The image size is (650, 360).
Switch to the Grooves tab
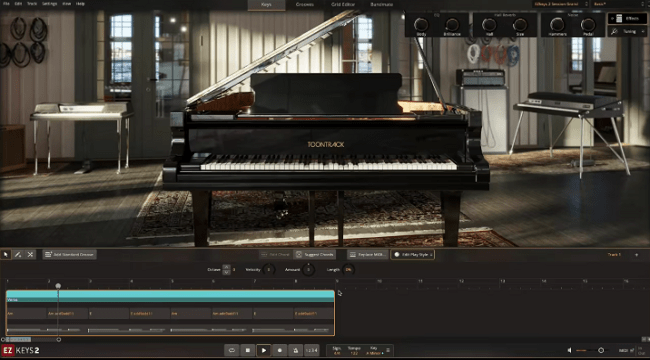click(x=305, y=5)
